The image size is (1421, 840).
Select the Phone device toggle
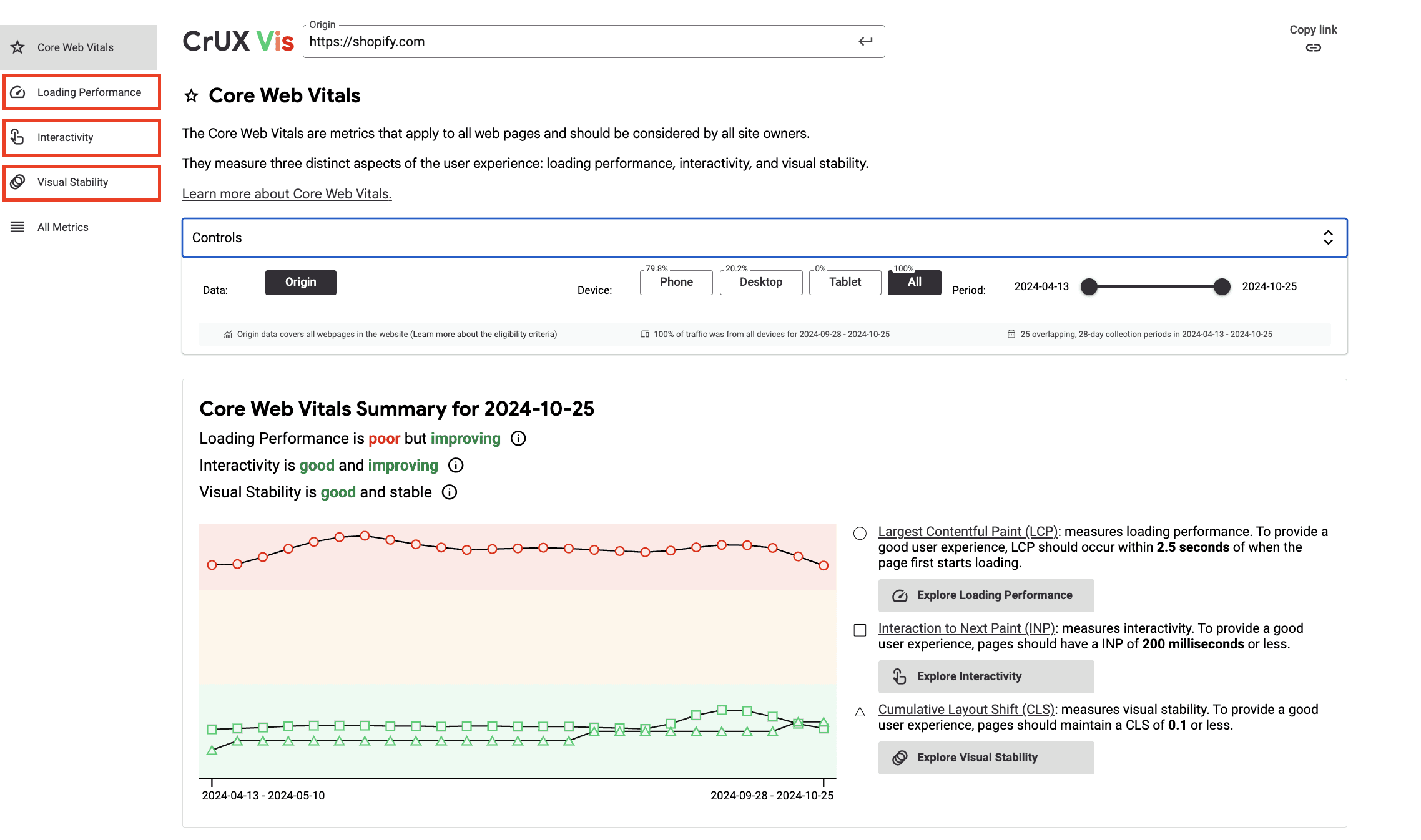pos(676,282)
